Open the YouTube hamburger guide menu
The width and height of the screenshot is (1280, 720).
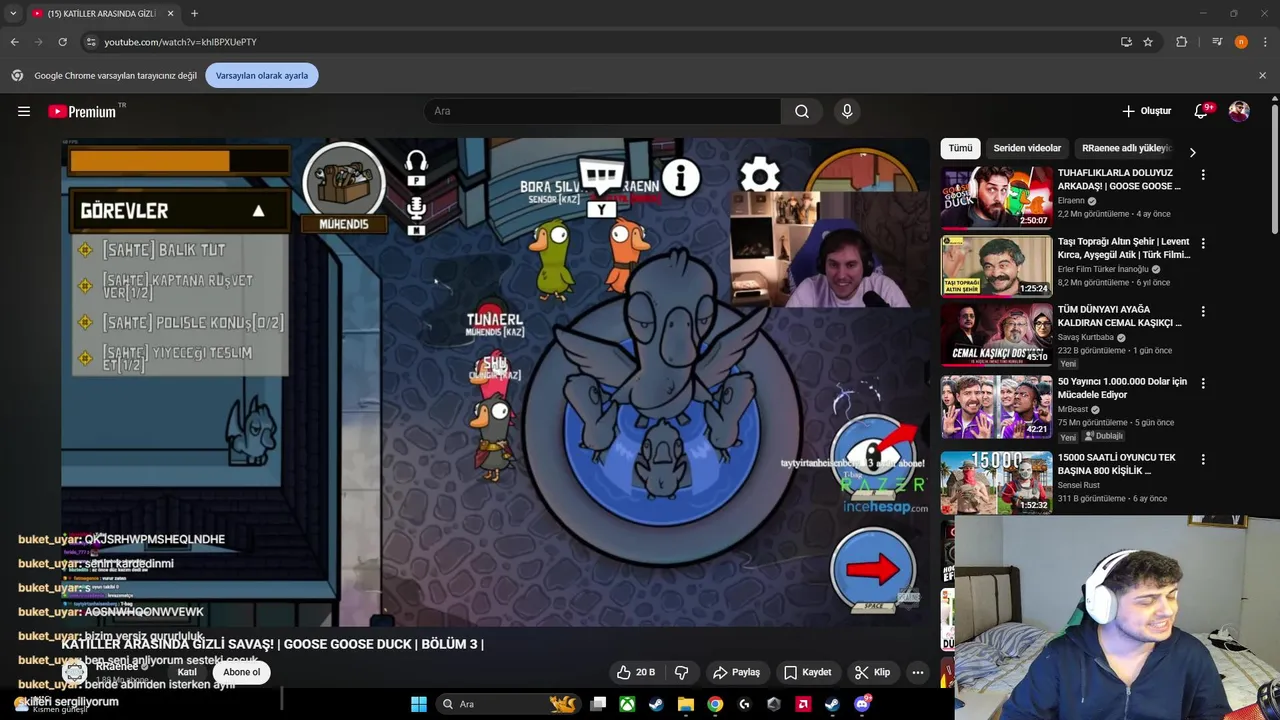point(24,112)
